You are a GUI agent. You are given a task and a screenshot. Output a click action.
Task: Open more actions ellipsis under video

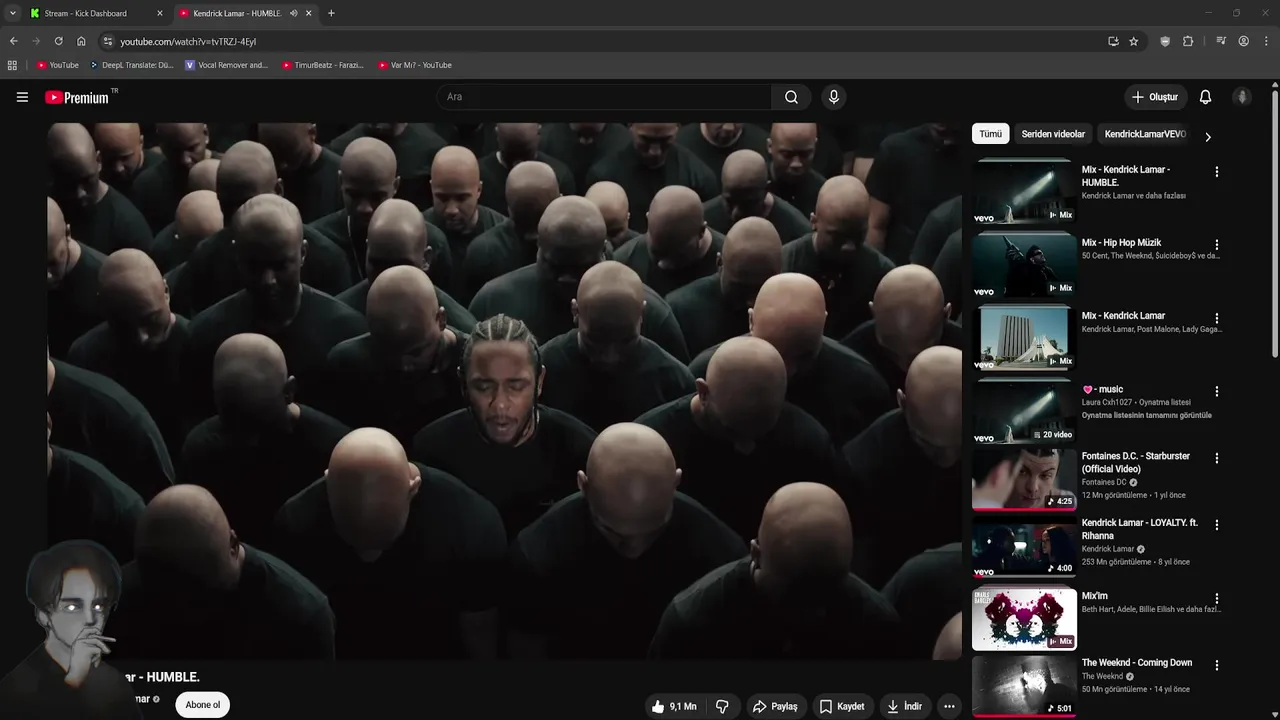[949, 706]
